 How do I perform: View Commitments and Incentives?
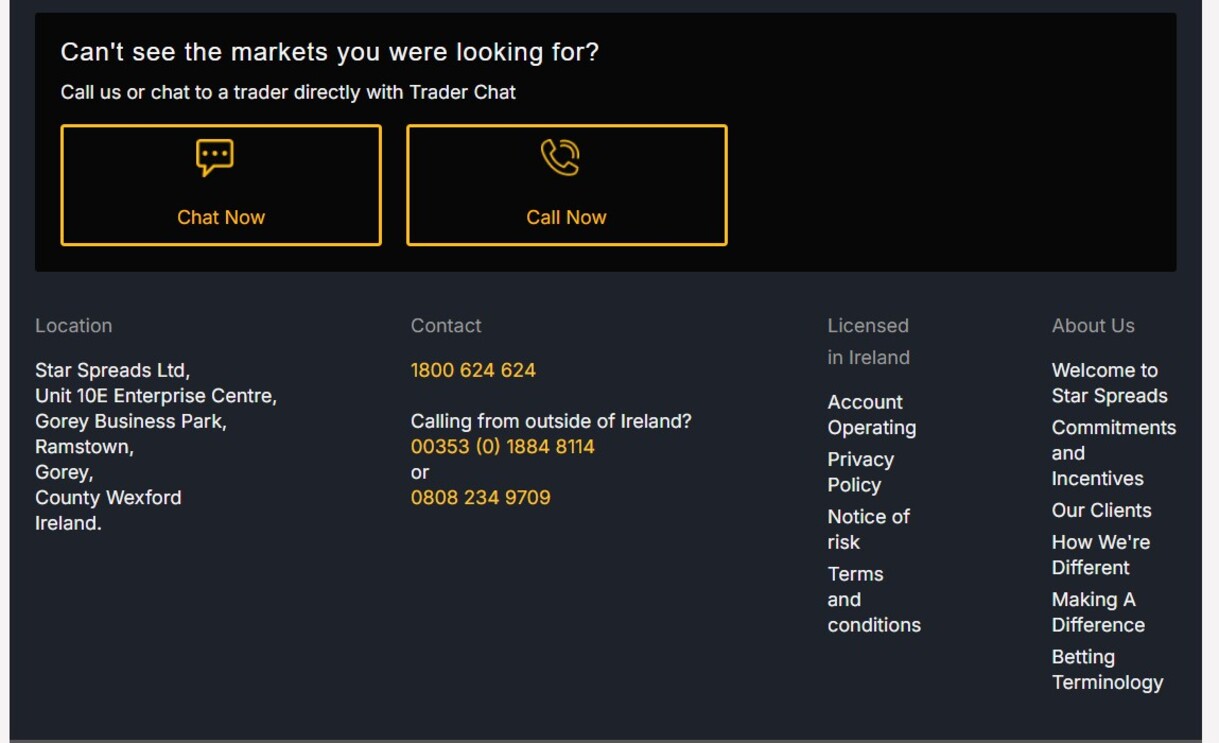tap(1113, 452)
